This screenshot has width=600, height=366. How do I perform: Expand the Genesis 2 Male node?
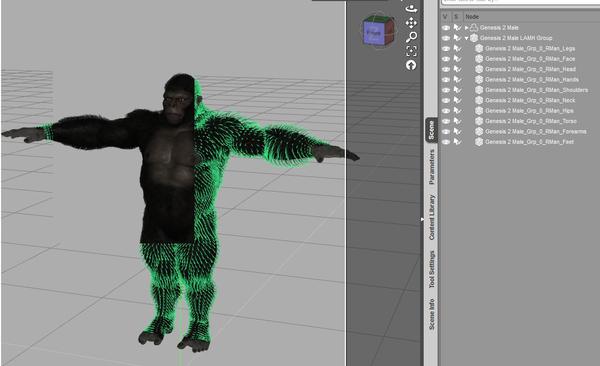click(466, 28)
